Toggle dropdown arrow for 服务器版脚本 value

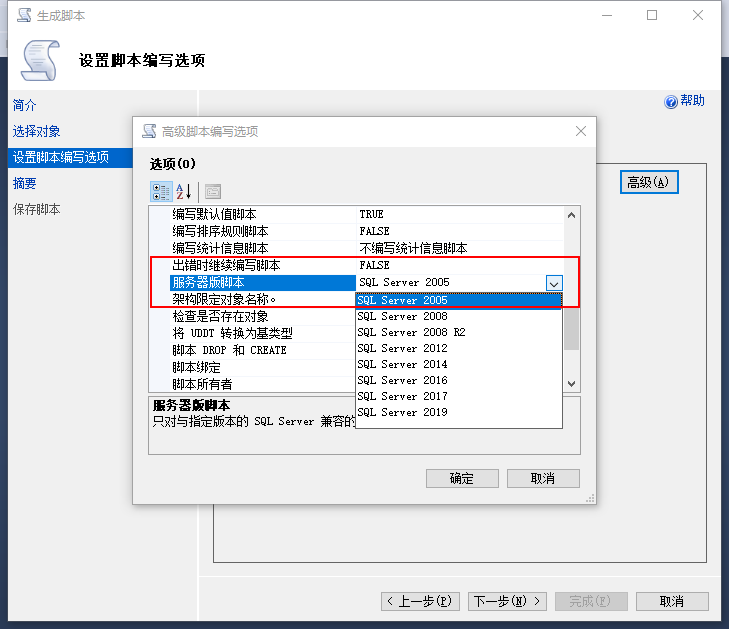point(554,283)
